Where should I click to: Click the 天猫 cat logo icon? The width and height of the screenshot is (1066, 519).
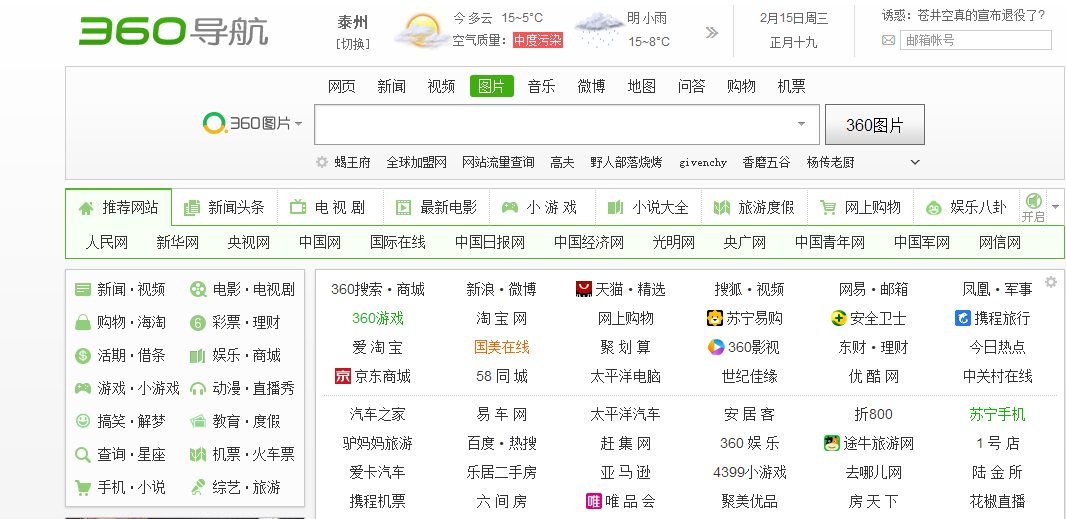tap(583, 289)
